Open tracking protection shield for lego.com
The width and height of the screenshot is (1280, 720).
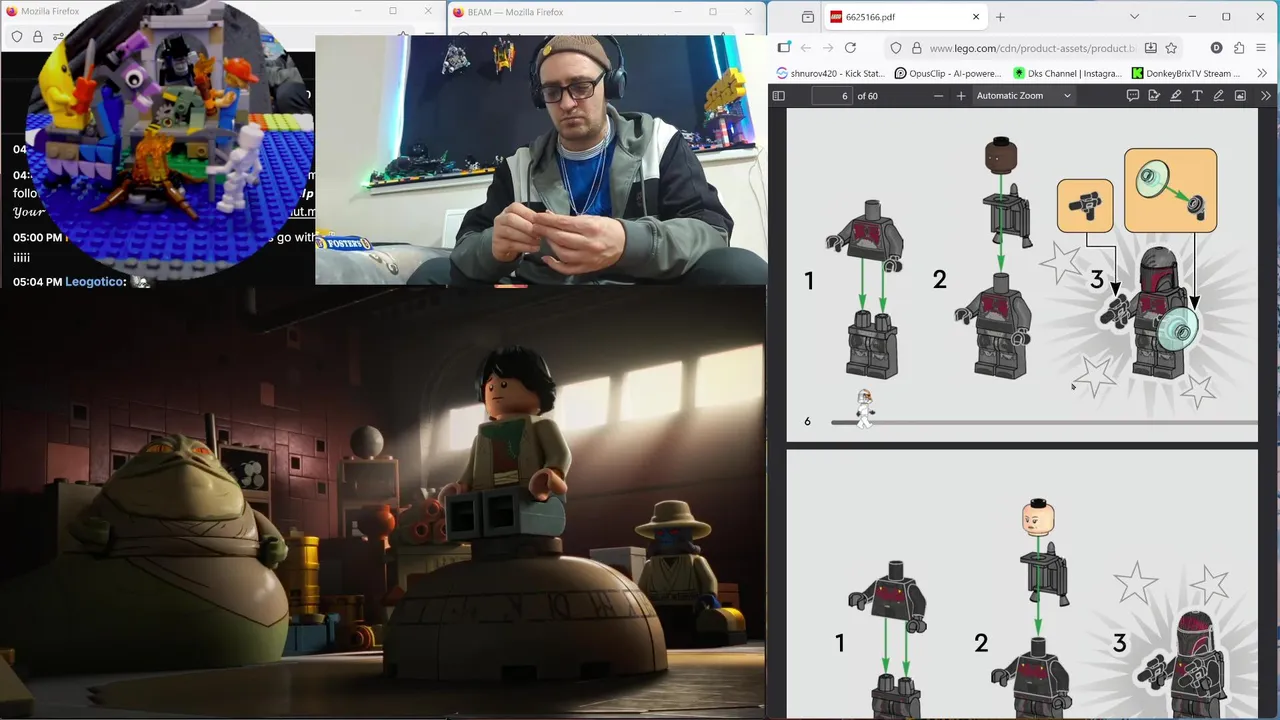click(x=896, y=48)
